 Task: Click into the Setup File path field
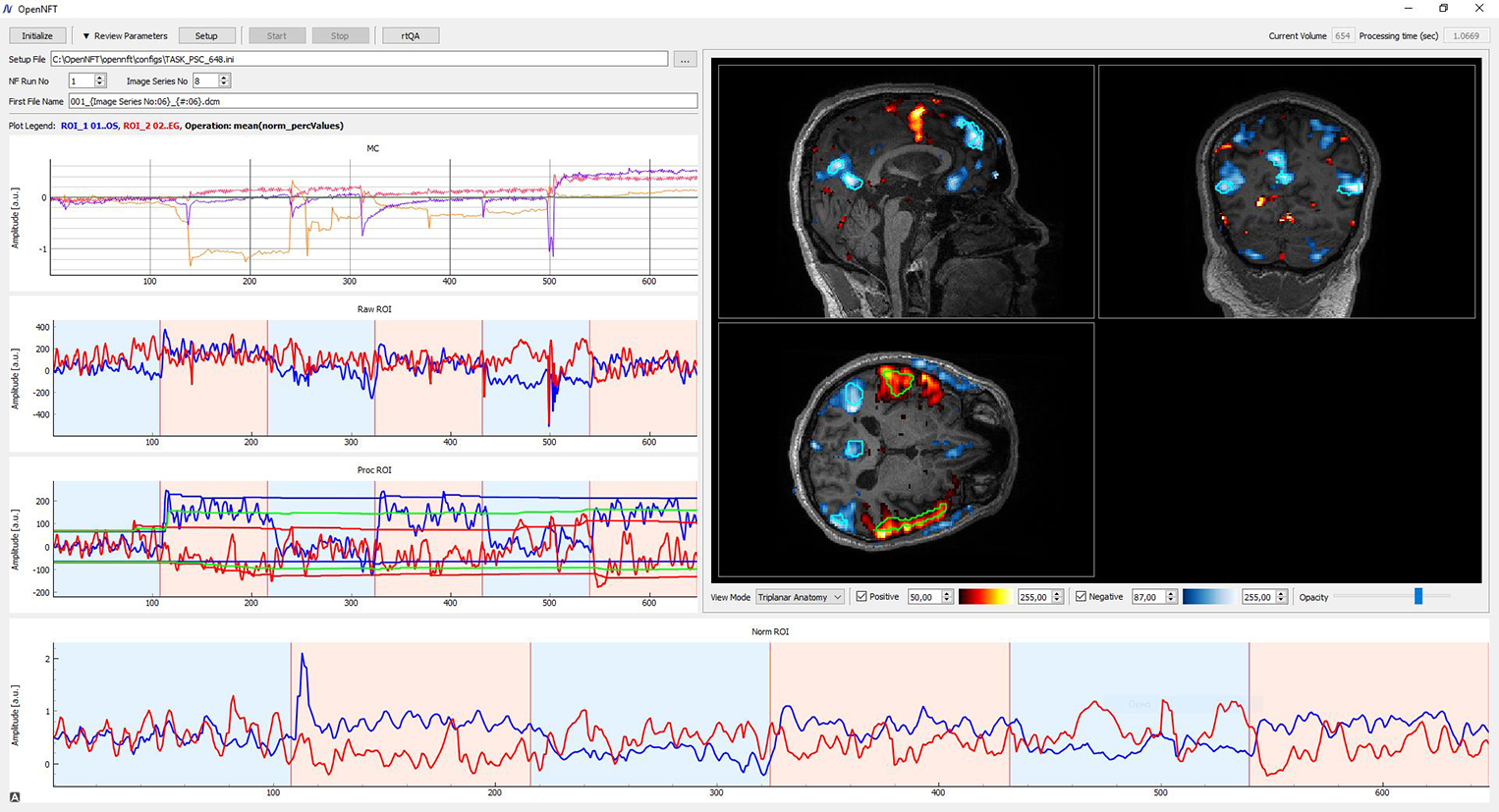(359, 60)
